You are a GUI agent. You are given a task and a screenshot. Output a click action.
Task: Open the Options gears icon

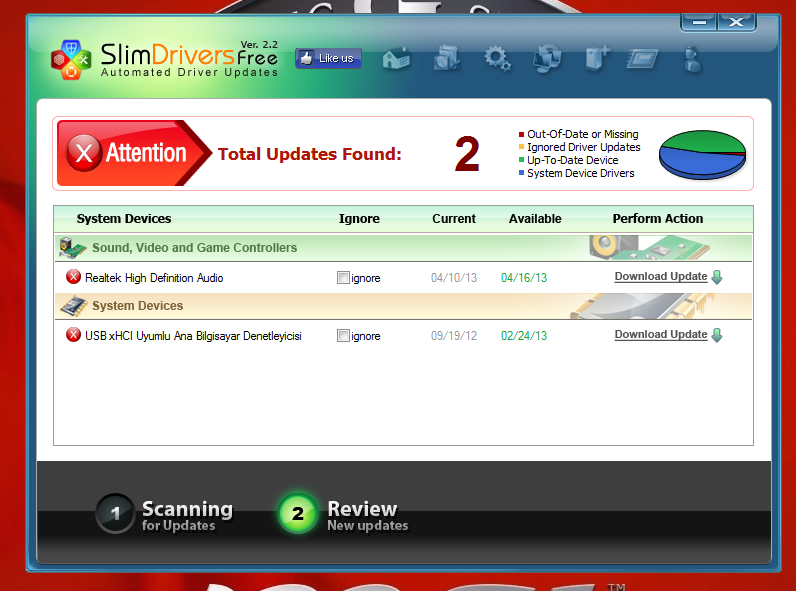497,59
